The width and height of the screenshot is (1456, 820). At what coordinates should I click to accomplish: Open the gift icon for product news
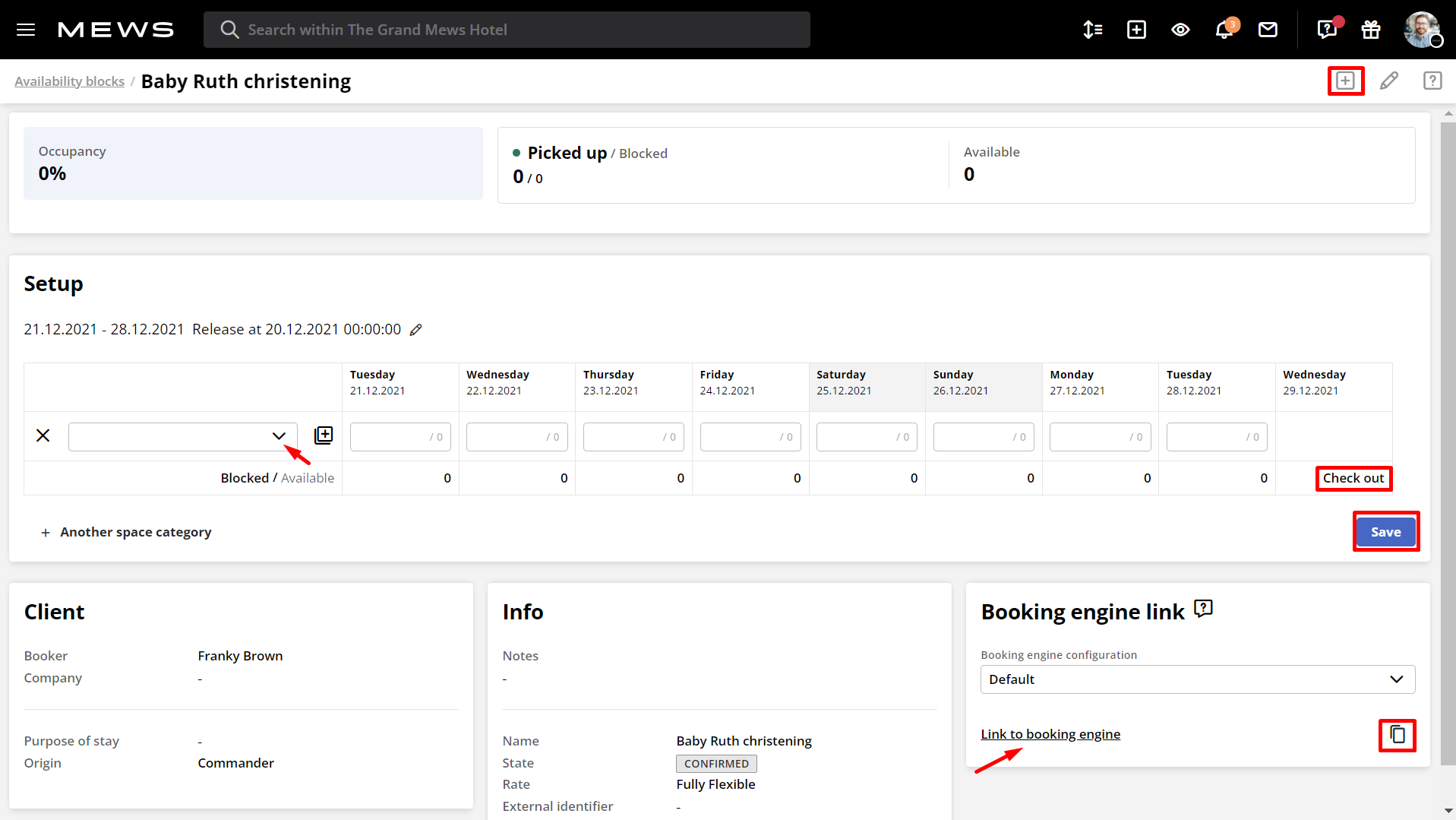1370,30
